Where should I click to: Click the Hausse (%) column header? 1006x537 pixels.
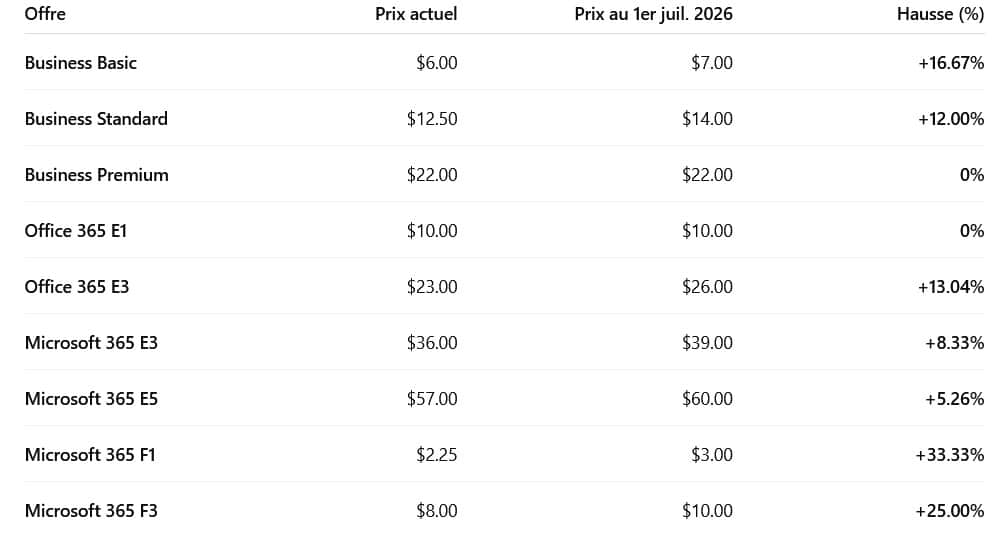point(940,14)
